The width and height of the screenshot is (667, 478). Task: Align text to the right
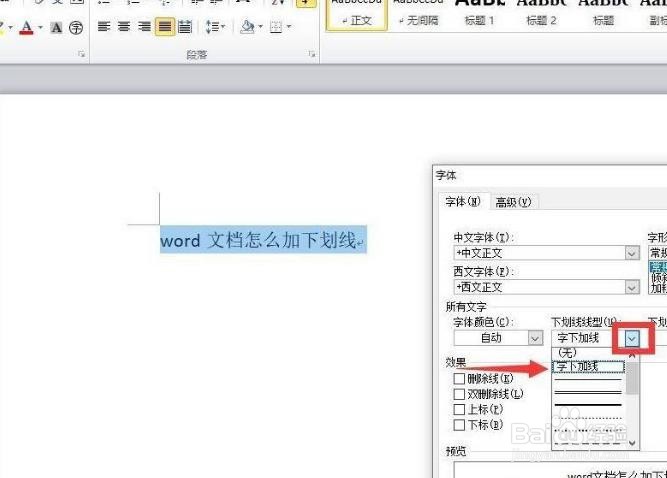144,27
